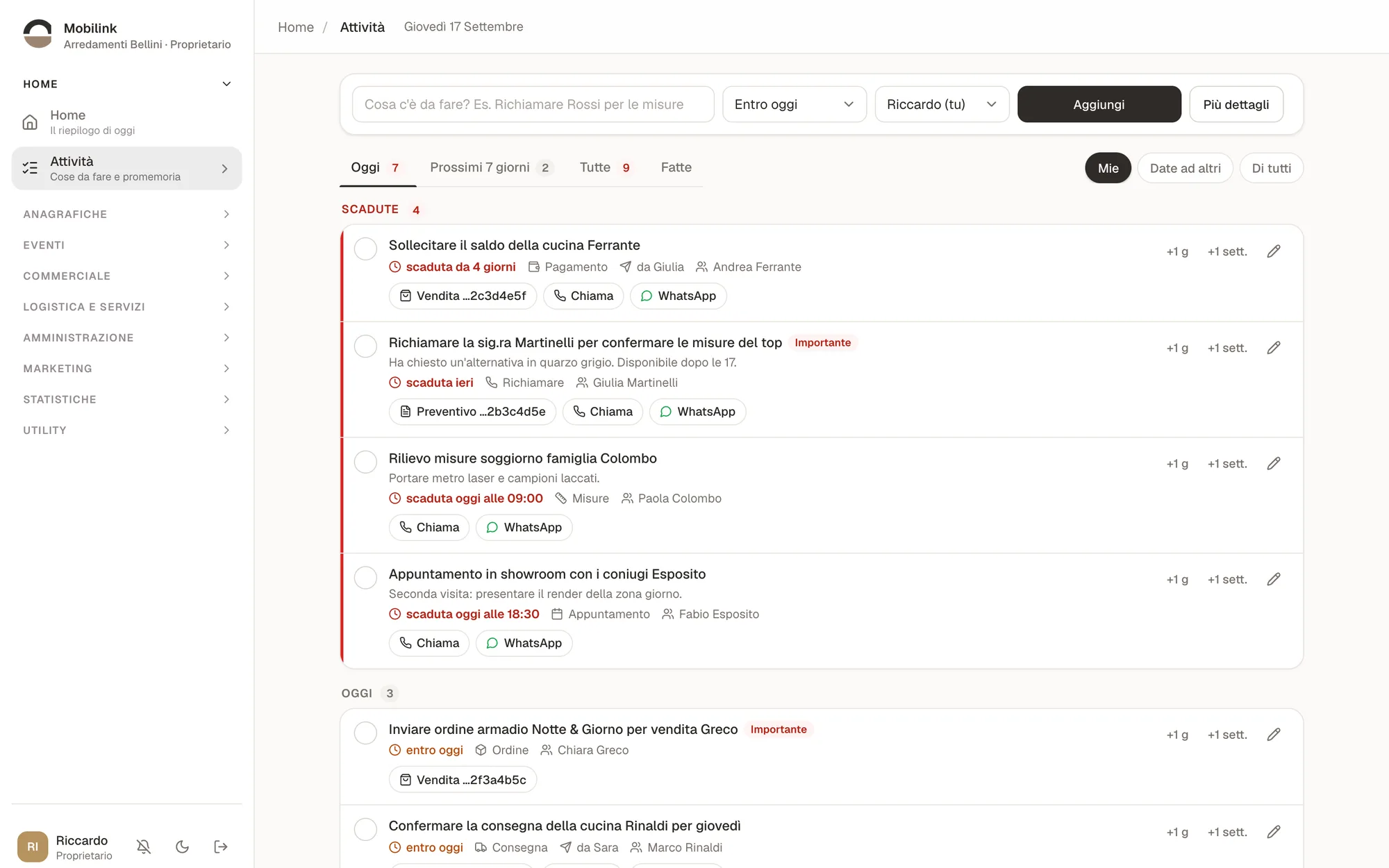This screenshot has width=1389, height=868.
Task: Mute notifications with the bell-off icon
Action: [144, 846]
